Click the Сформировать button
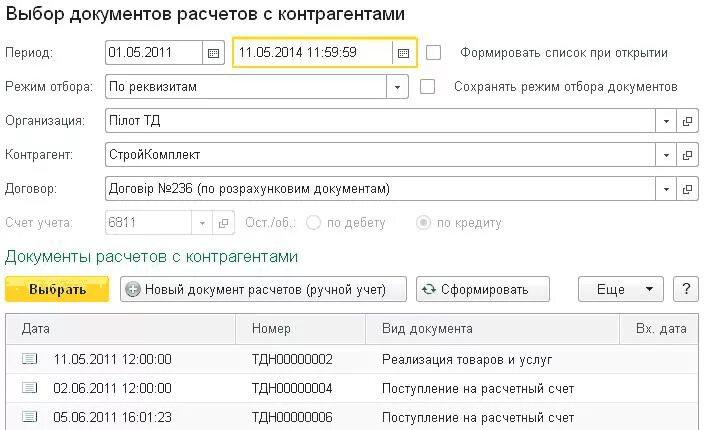704x430 pixels. (483, 289)
